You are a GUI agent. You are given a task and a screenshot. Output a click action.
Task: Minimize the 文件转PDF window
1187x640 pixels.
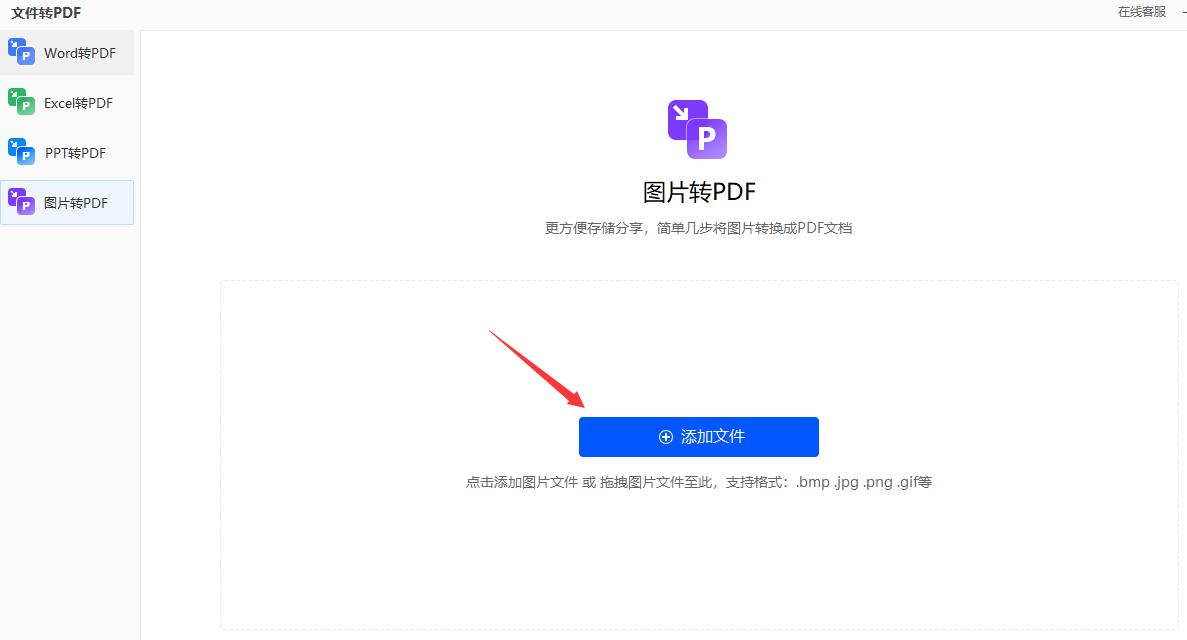(x=1184, y=11)
